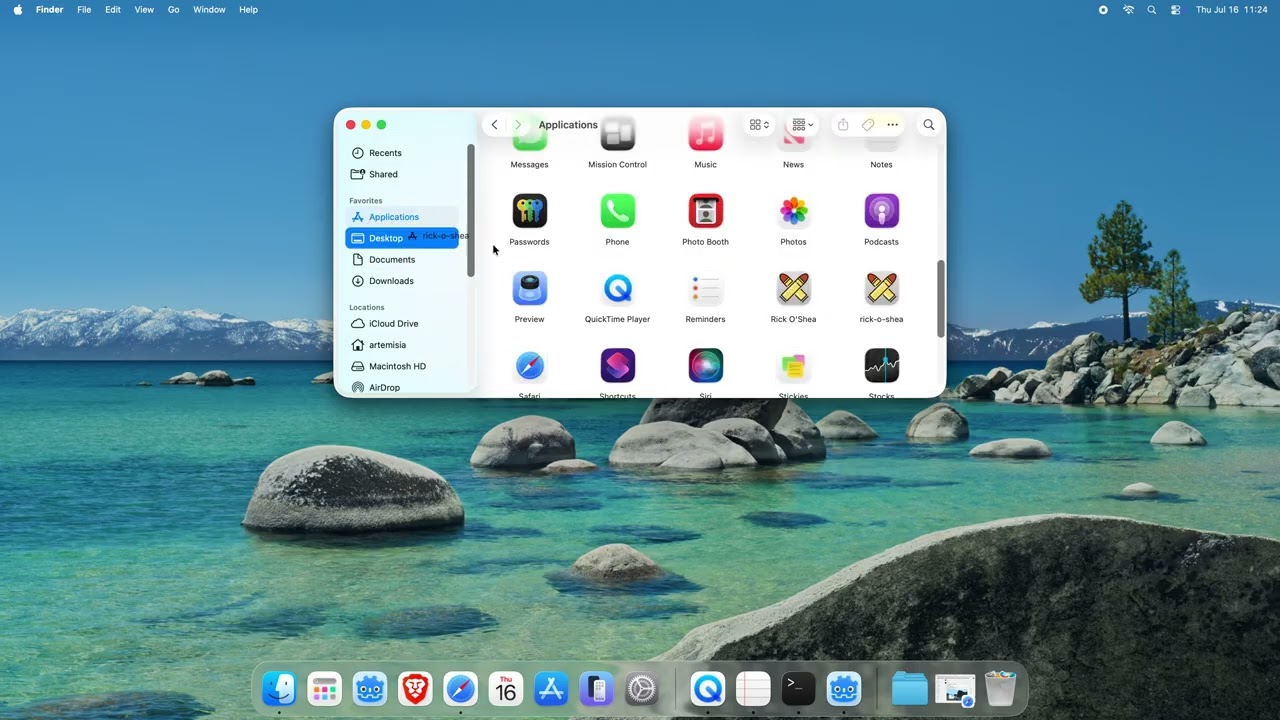Open the Edit menu

113,10
